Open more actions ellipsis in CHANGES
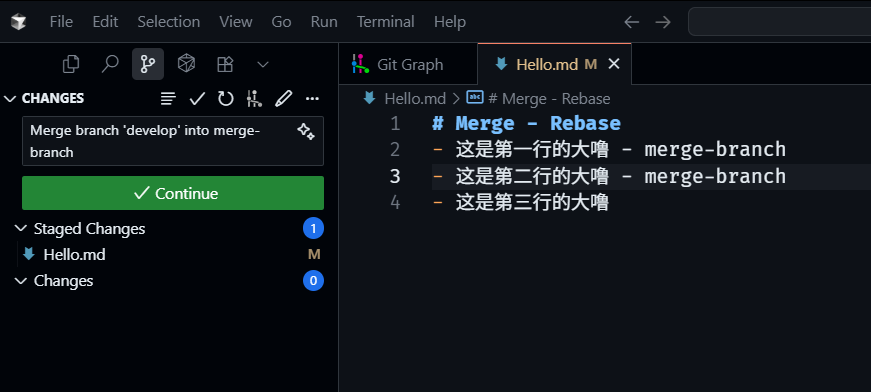The image size is (871, 392). tap(312, 99)
